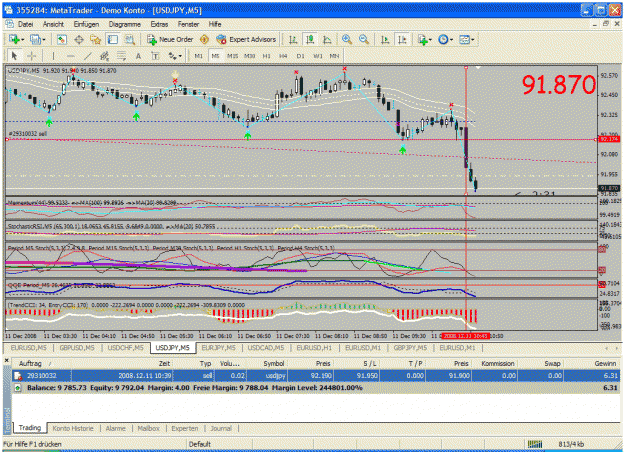This screenshot has width=625, height=452.
Task: Toggle Expert Advisors on or off
Action: pos(246,39)
